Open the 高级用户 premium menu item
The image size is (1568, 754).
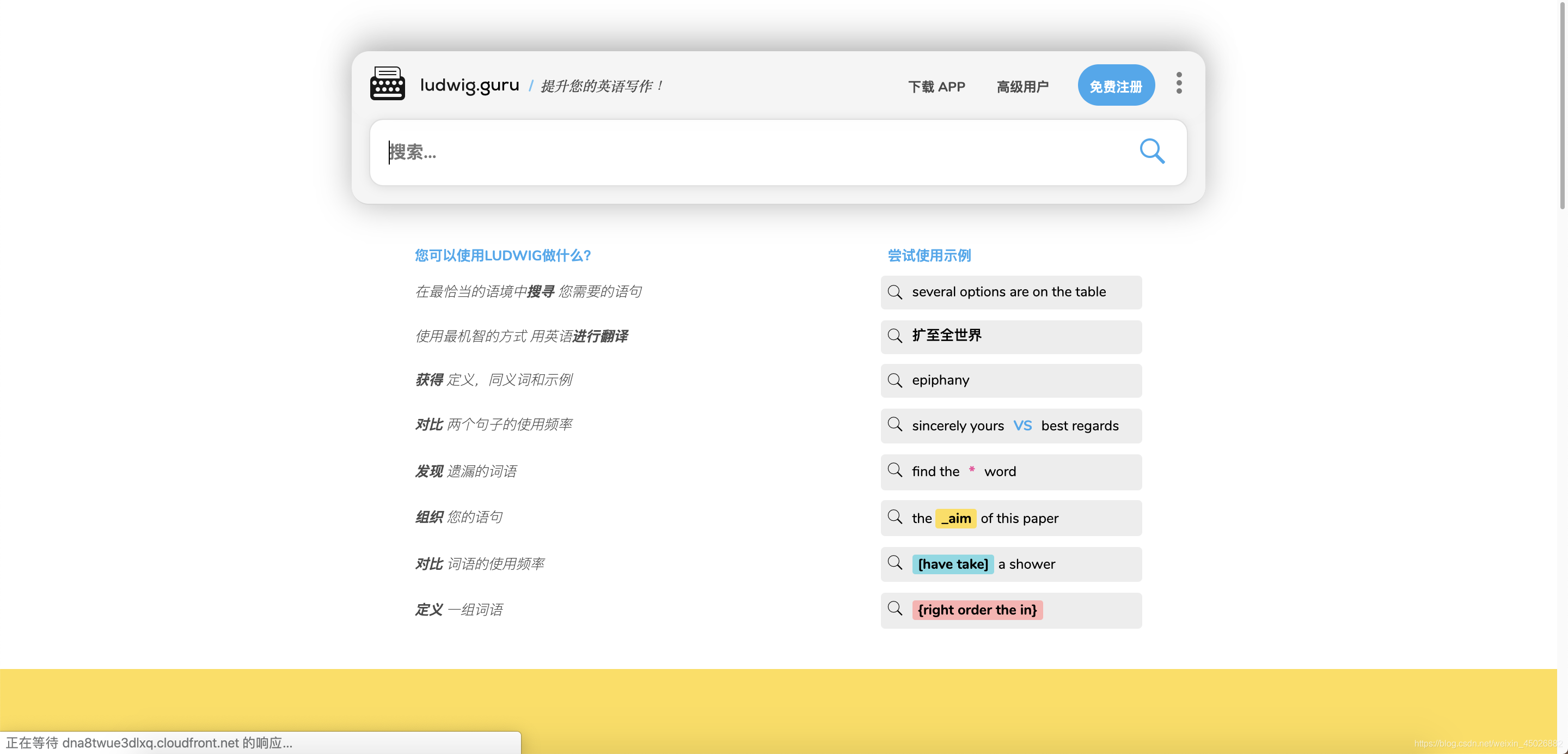pos(1022,87)
